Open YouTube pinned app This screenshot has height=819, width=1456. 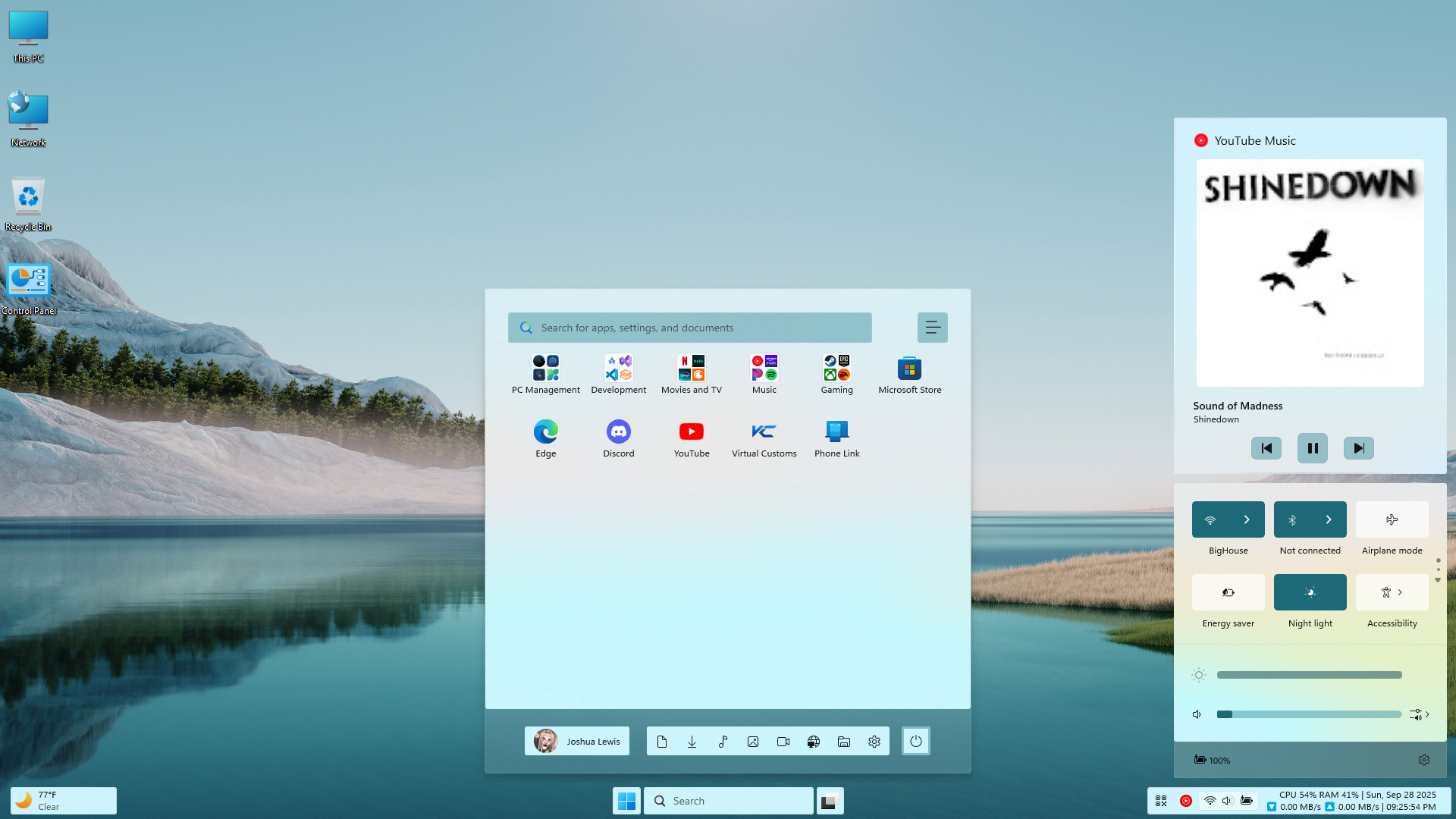[x=691, y=438]
